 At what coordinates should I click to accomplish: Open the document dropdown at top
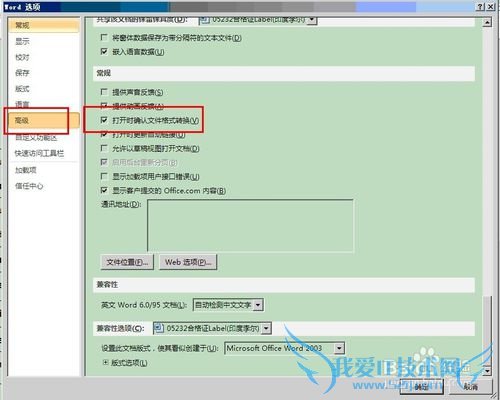click(x=312, y=20)
